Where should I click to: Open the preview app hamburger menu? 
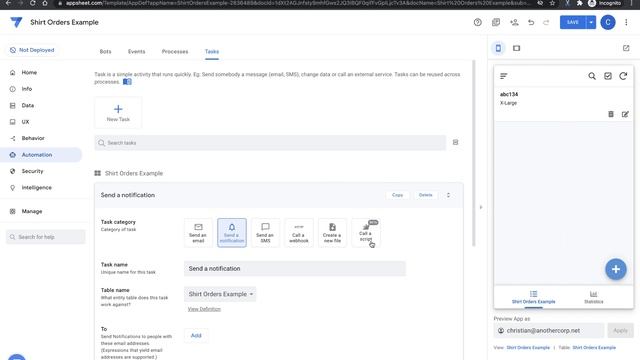coord(504,76)
